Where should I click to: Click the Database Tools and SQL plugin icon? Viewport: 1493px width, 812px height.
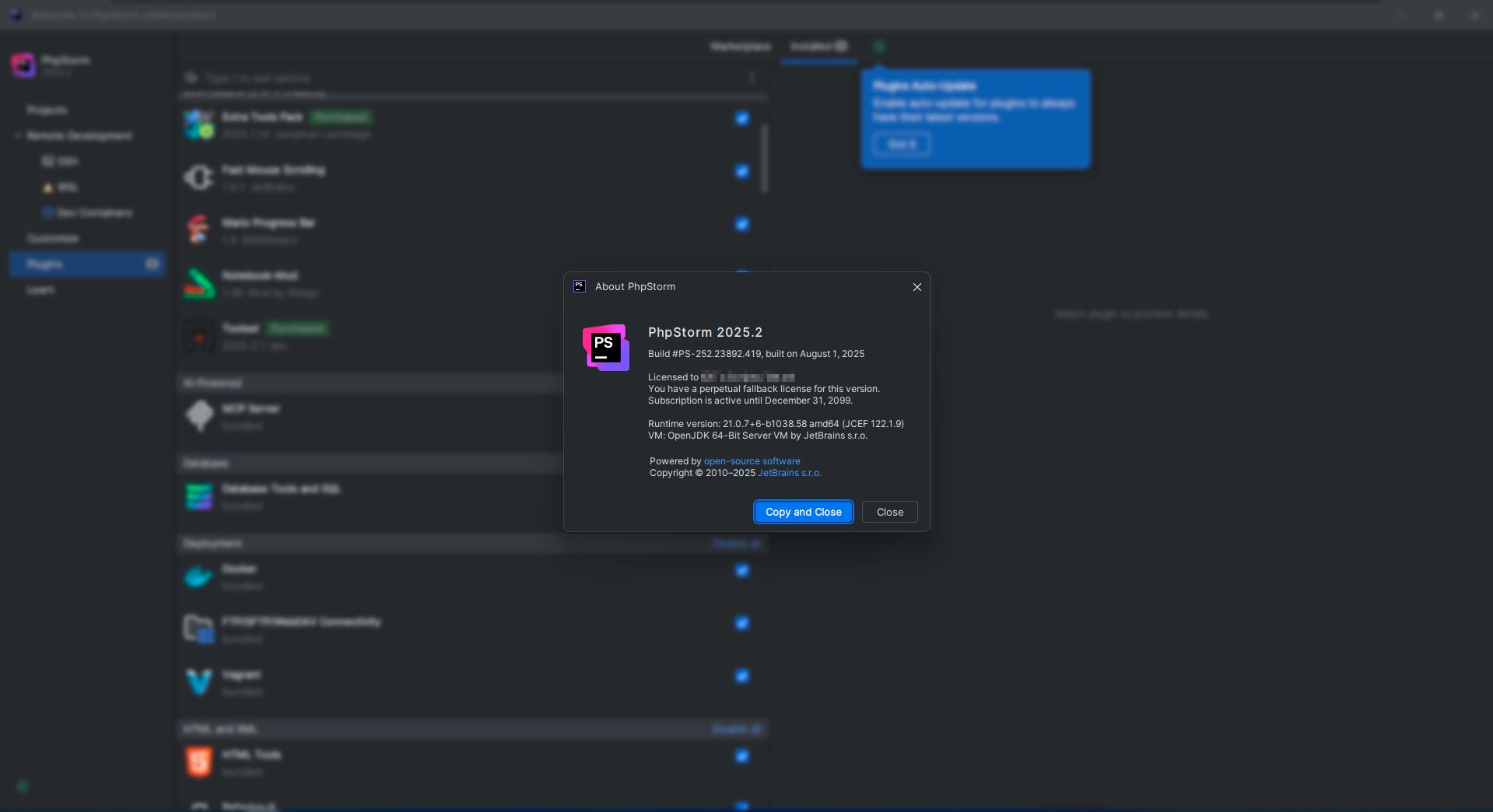coord(199,496)
